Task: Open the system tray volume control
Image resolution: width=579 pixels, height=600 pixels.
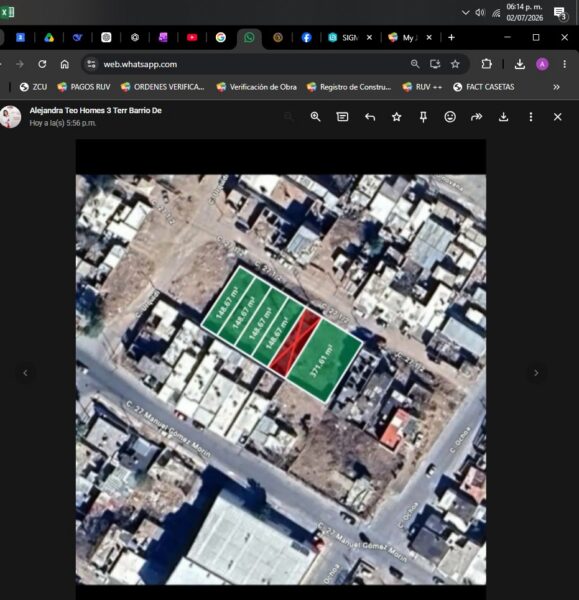Action: coord(480,13)
